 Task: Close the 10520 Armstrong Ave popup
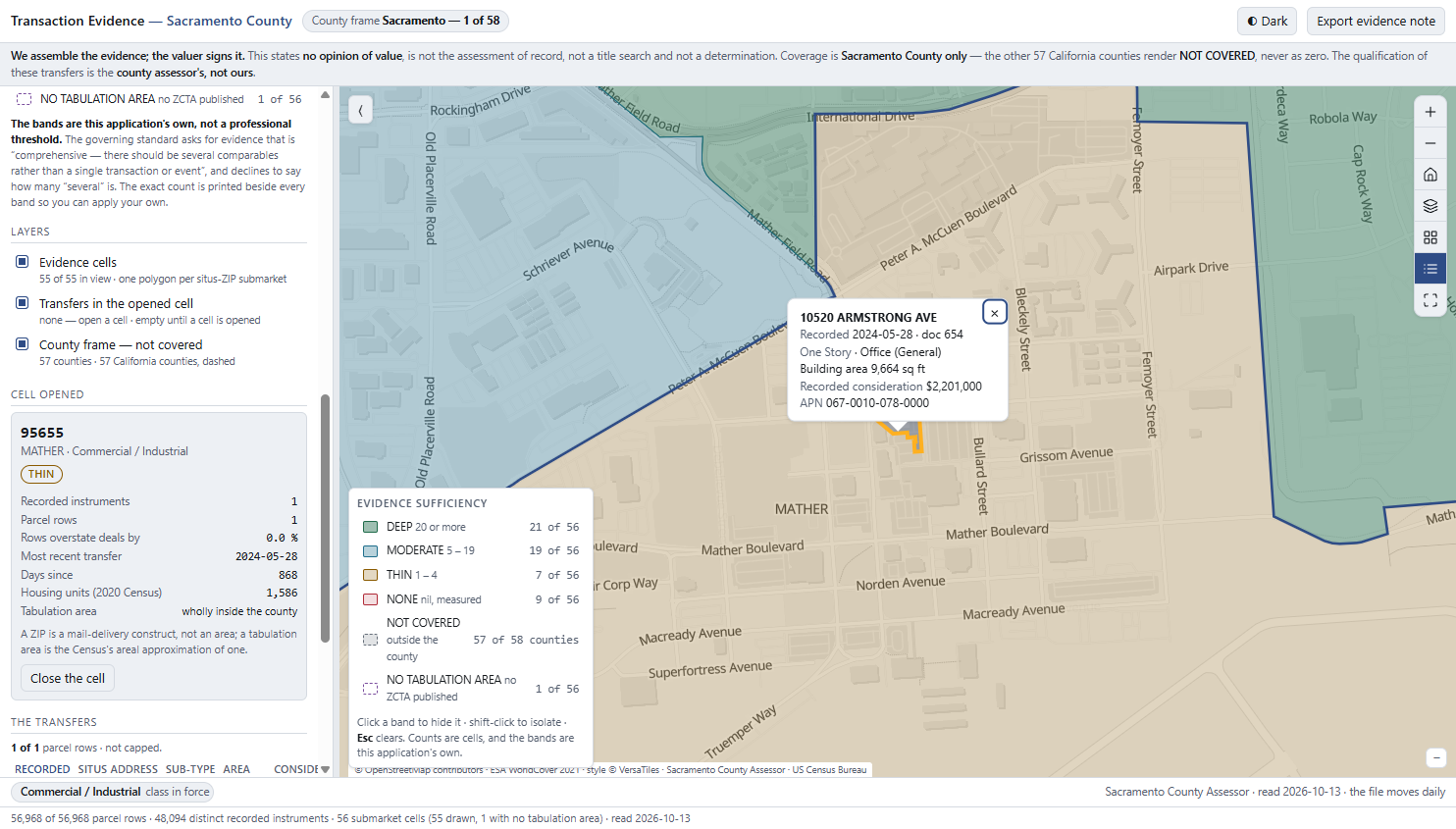994,313
